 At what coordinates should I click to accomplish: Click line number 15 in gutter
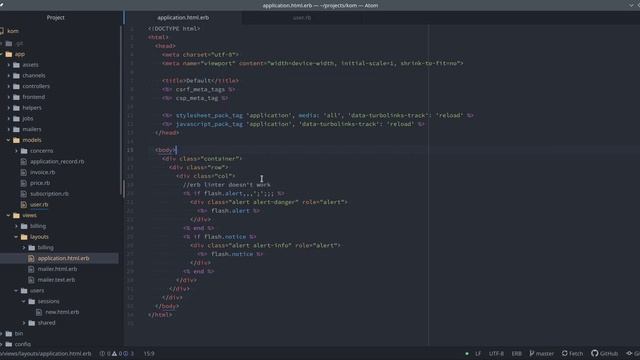pyautogui.click(x=130, y=150)
